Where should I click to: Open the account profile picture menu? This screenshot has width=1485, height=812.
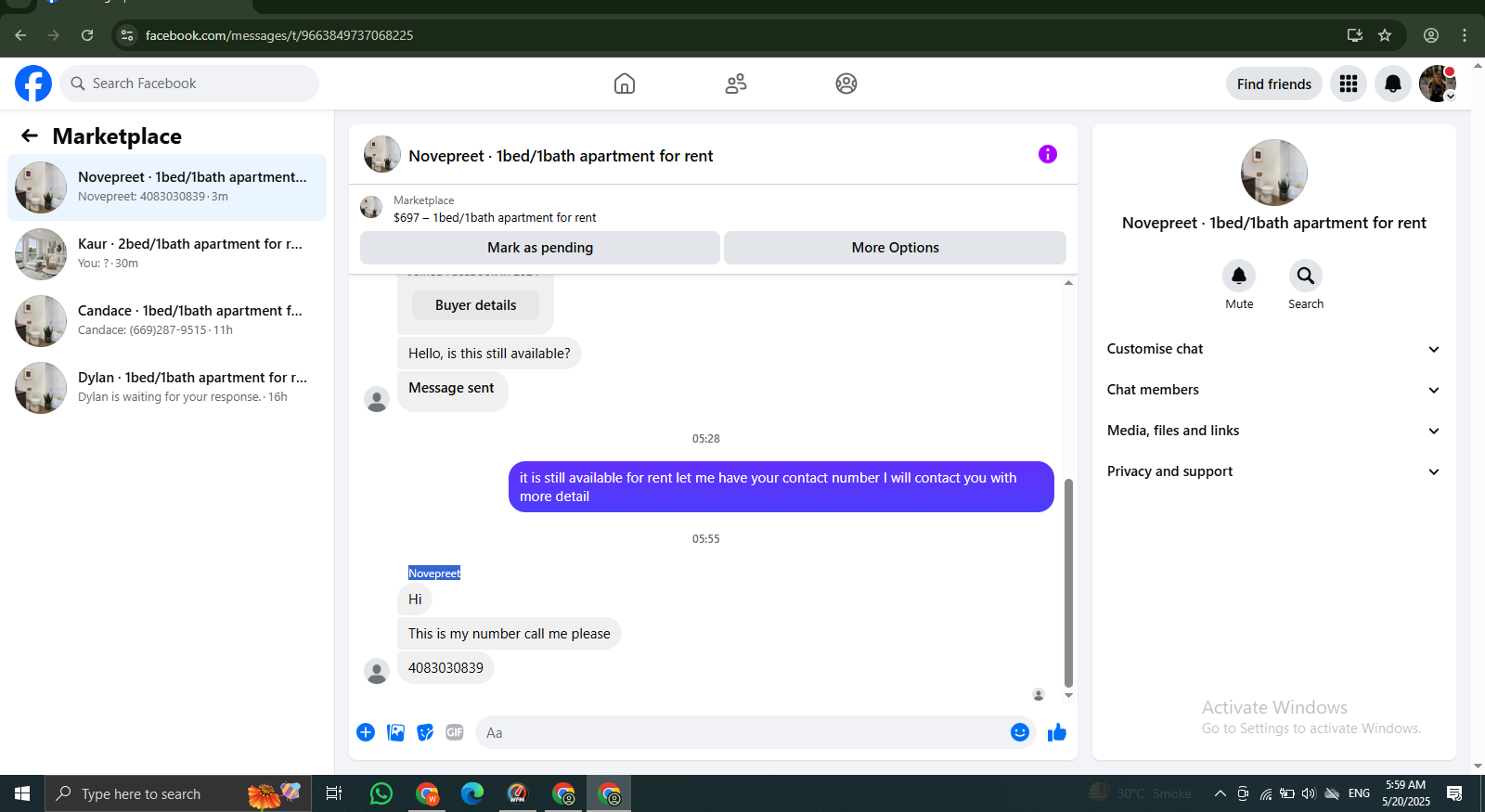pos(1438,84)
